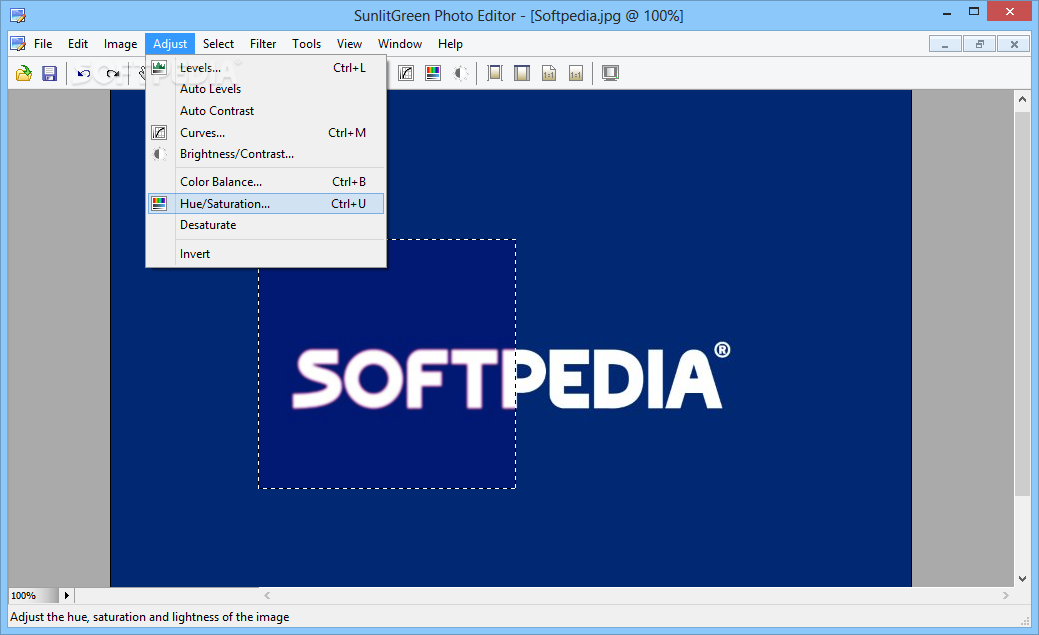
Task: Apply Auto Levels
Action: pos(266,89)
